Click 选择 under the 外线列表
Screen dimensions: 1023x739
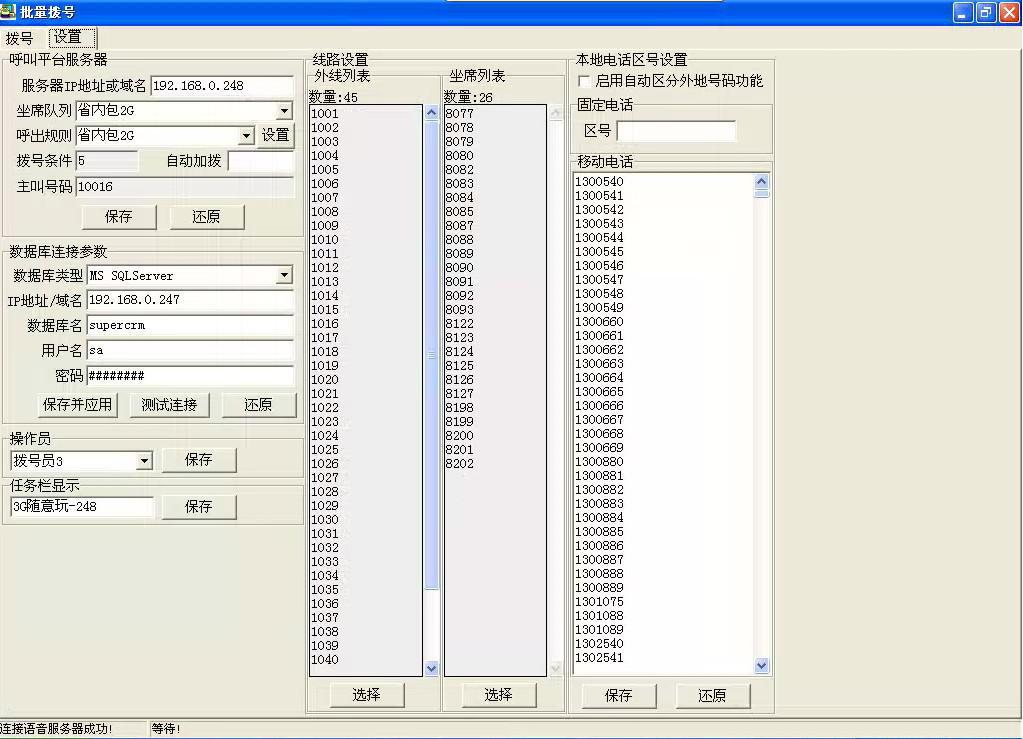(366, 694)
